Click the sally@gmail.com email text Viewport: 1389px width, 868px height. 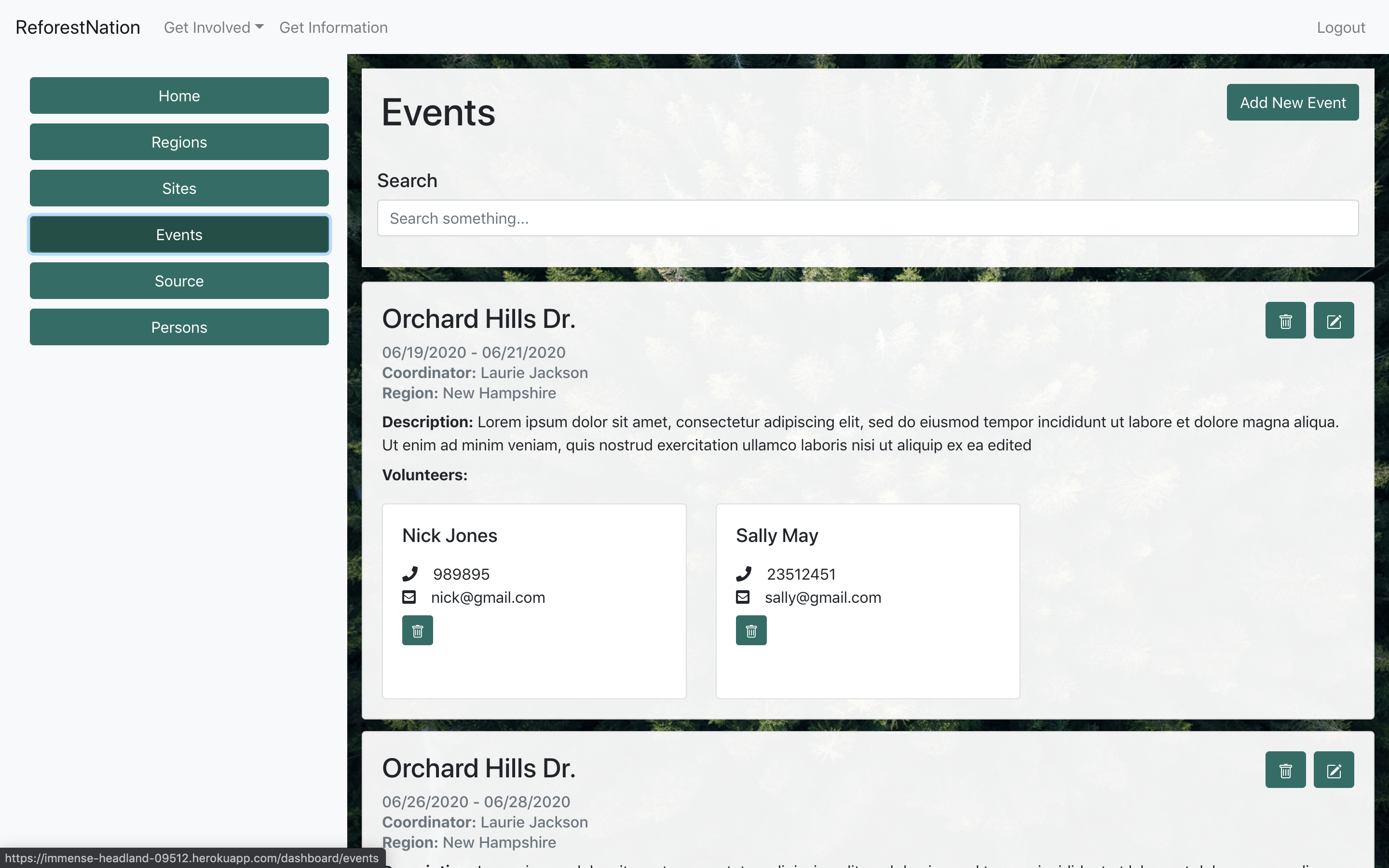click(x=822, y=597)
